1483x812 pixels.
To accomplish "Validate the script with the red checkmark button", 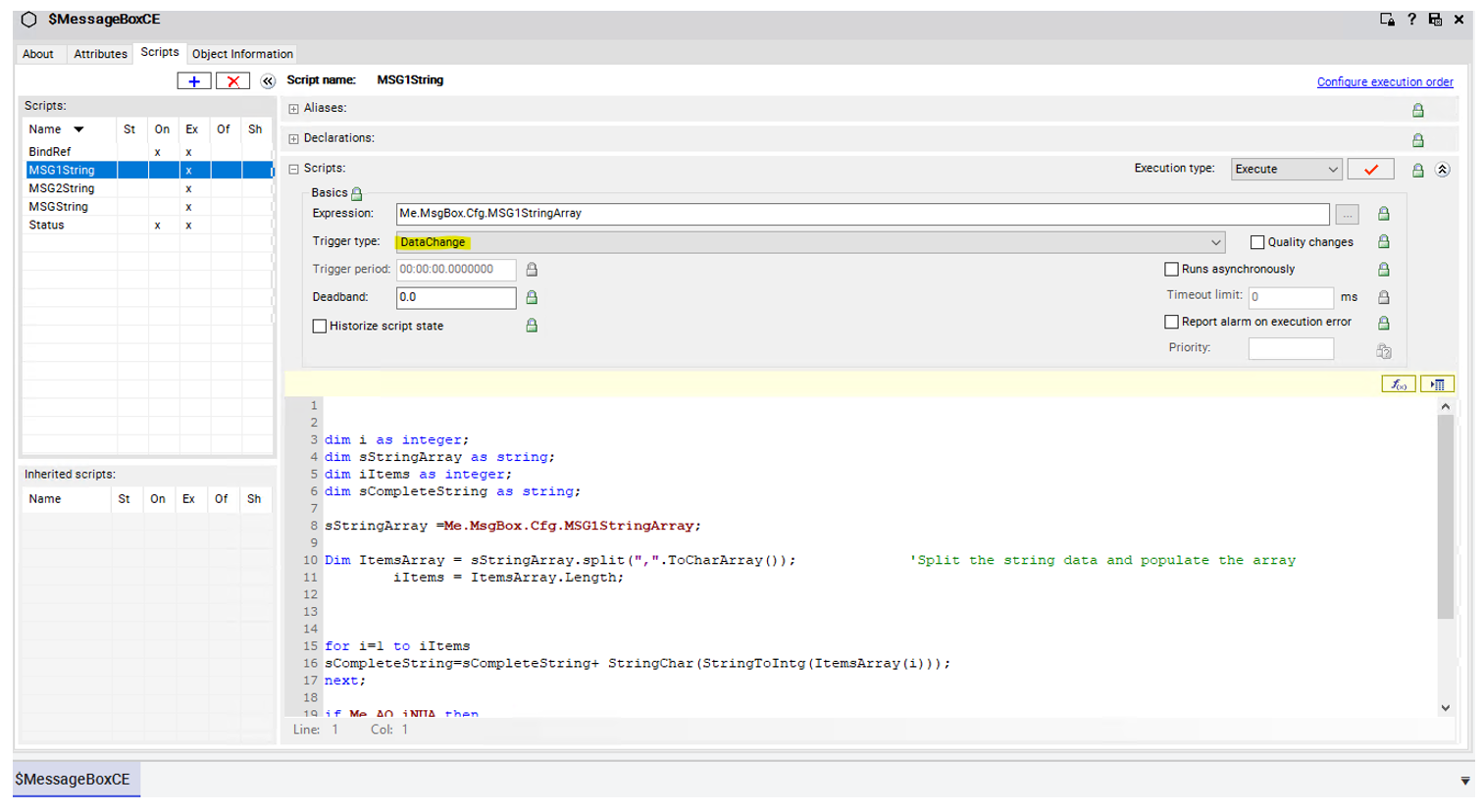I will [x=1370, y=170].
